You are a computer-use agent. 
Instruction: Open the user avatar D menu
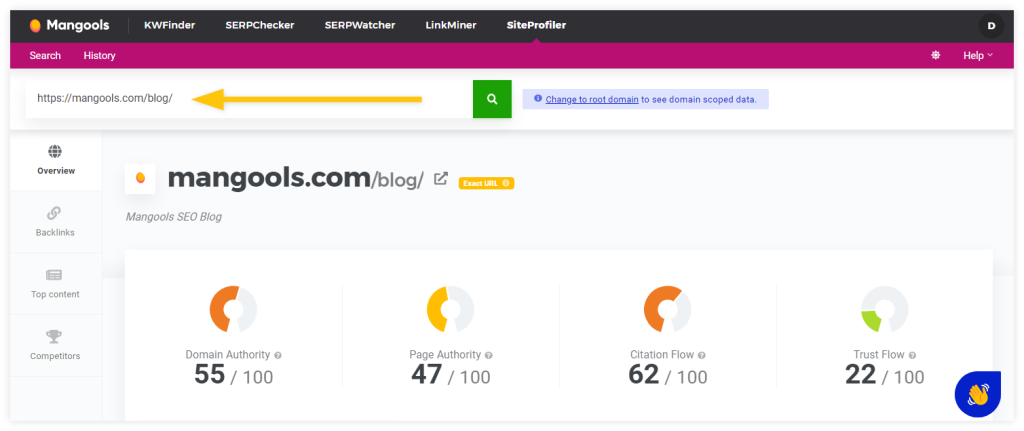(991, 26)
